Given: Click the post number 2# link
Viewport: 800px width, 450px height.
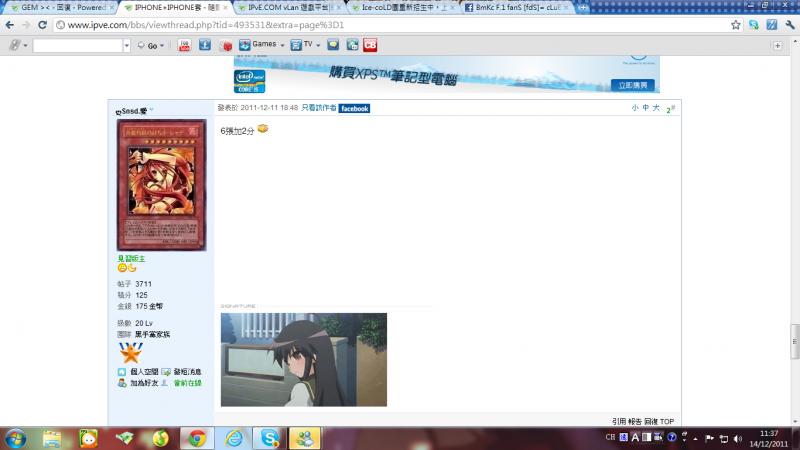Looking at the screenshot, I should [671, 109].
